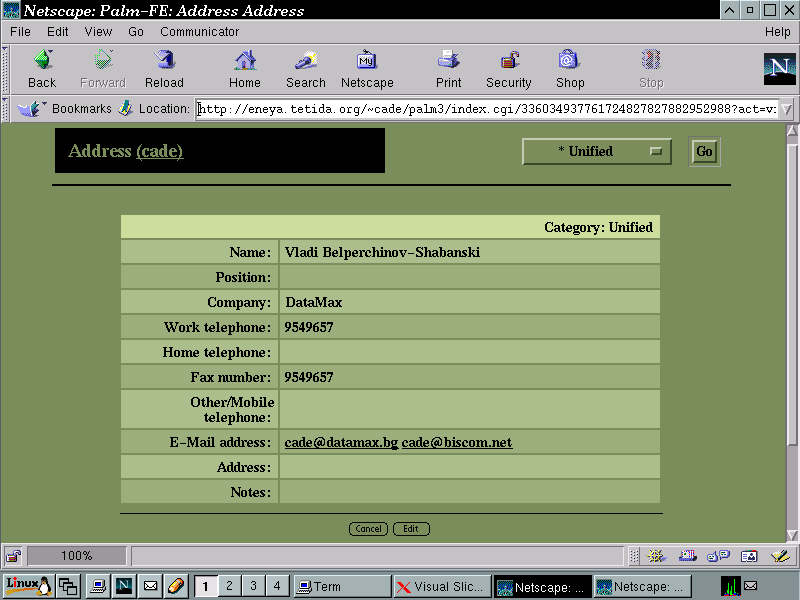
Task: Print the page using Print icon
Action: [x=448, y=69]
